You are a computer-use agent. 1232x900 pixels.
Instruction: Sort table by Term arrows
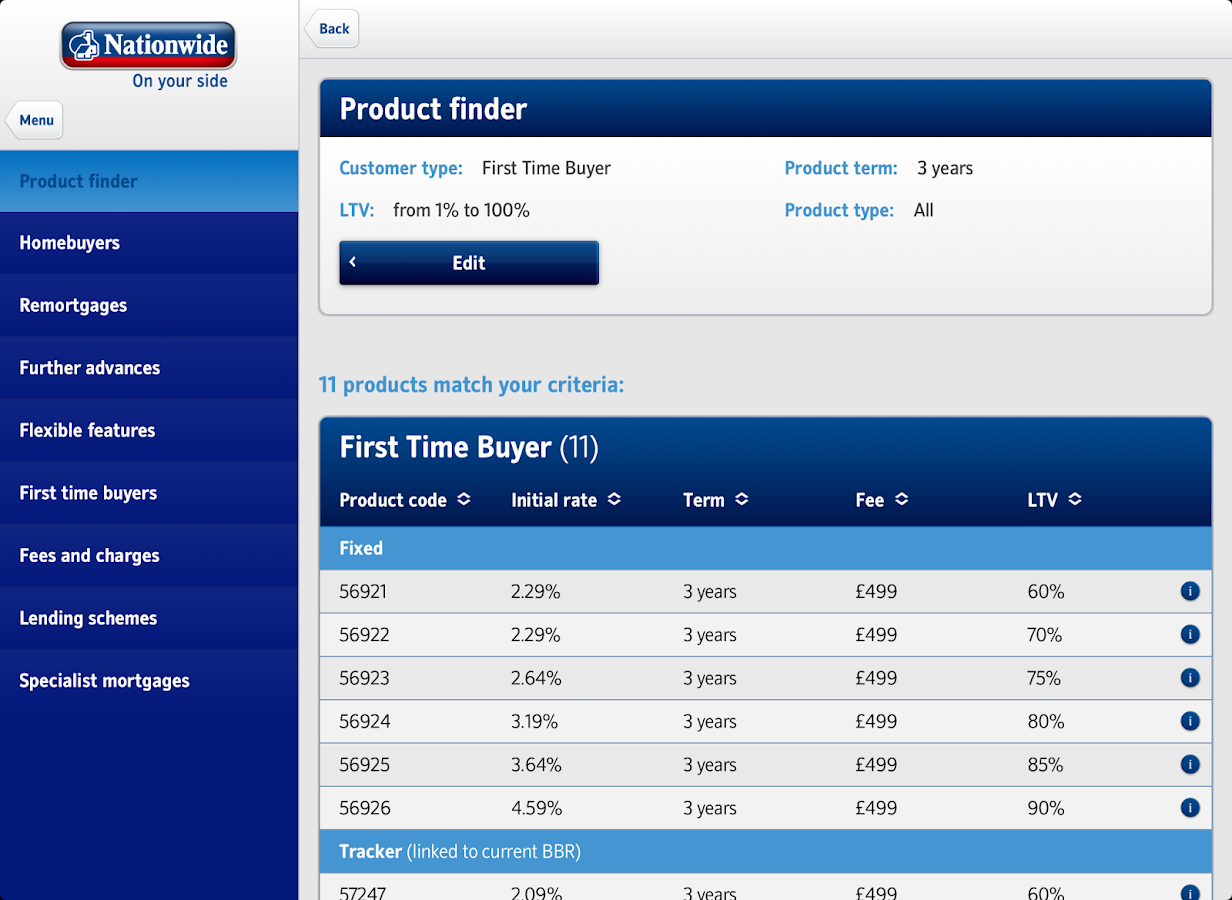[741, 499]
